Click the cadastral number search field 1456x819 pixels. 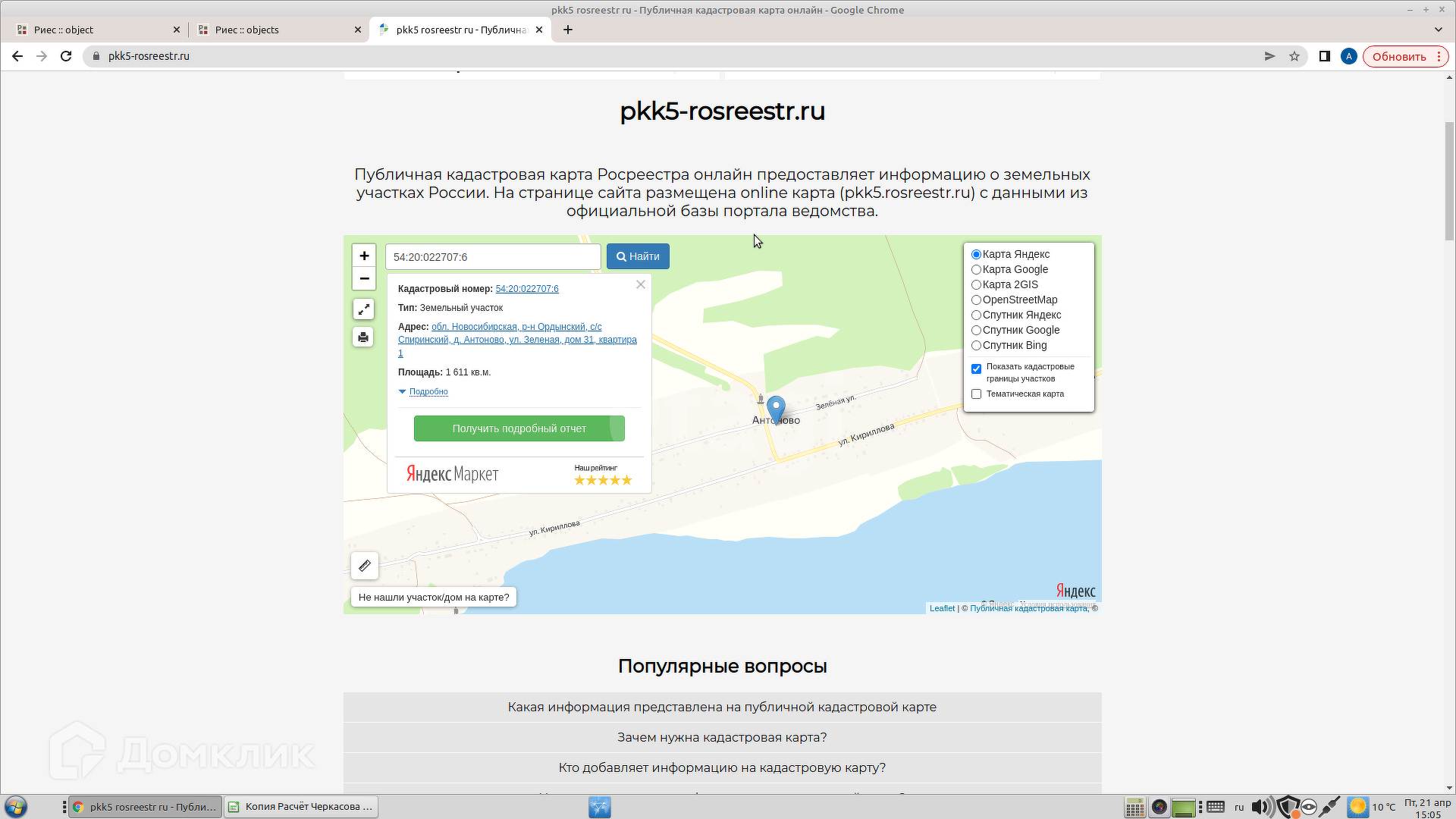click(493, 257)
